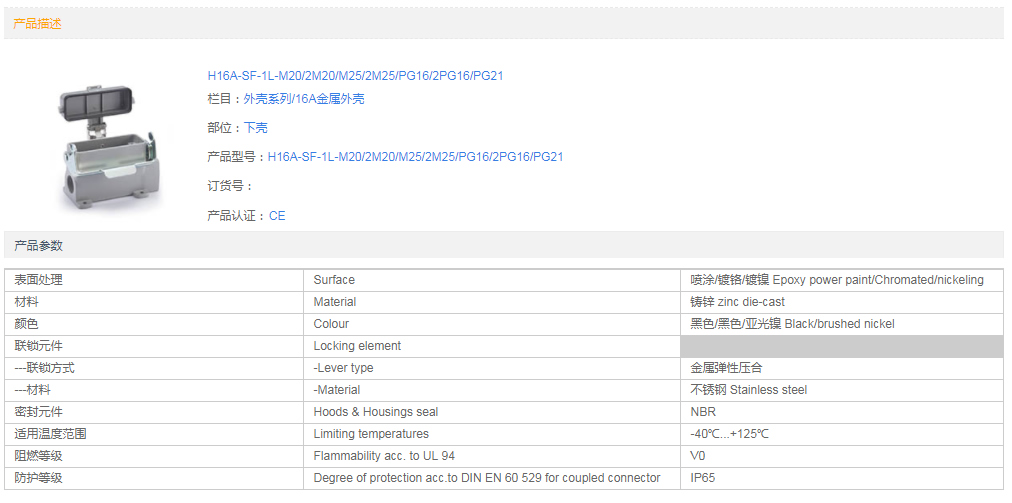
Task: Click the 下壳 part value
Action: [255, 128]
